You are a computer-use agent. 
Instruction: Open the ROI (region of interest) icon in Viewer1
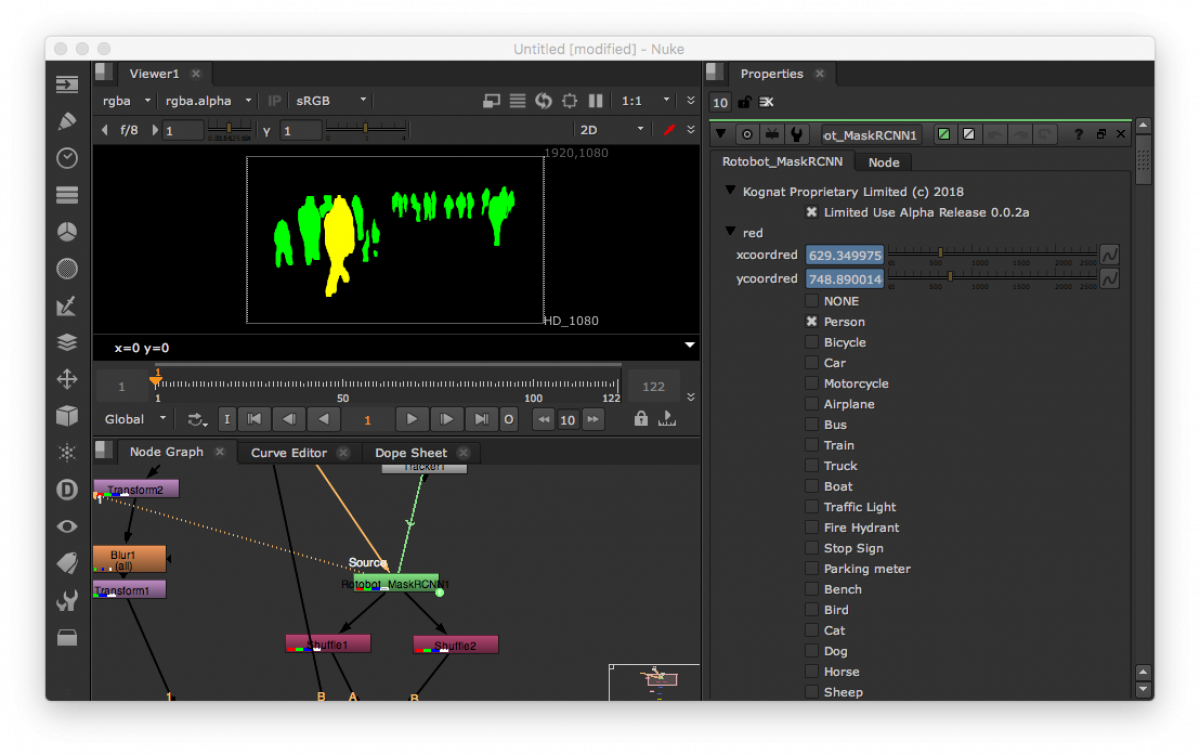(569, 100)
